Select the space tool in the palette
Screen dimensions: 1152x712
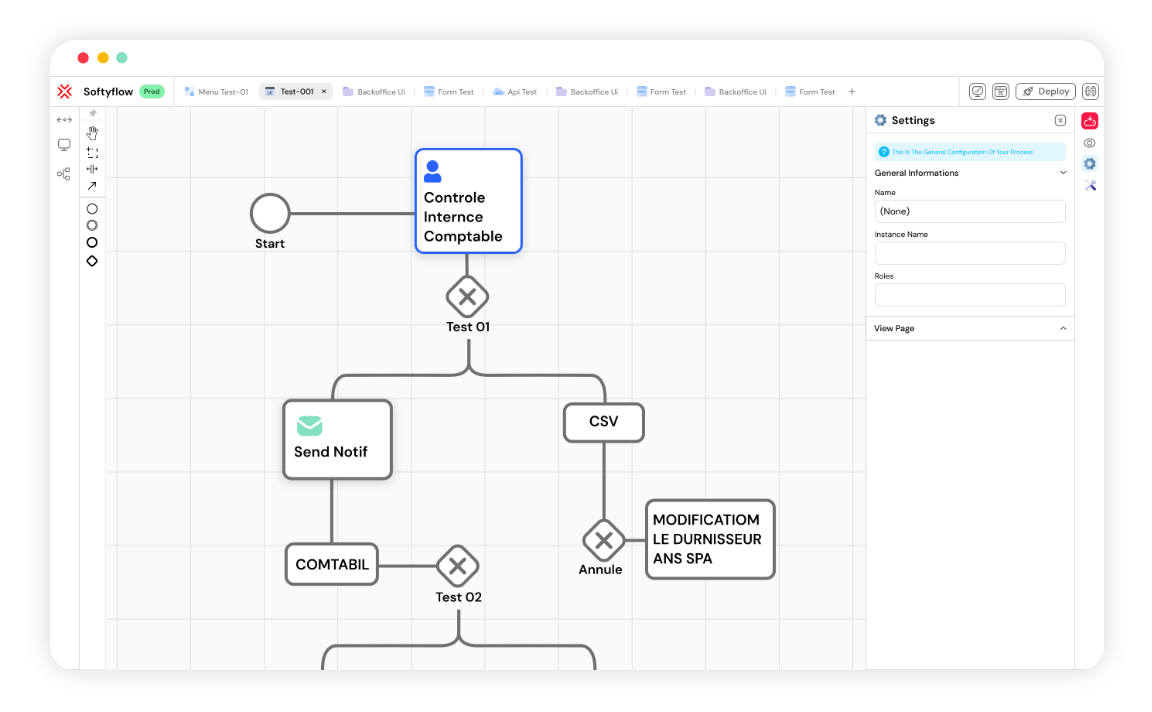click(92, 170)
